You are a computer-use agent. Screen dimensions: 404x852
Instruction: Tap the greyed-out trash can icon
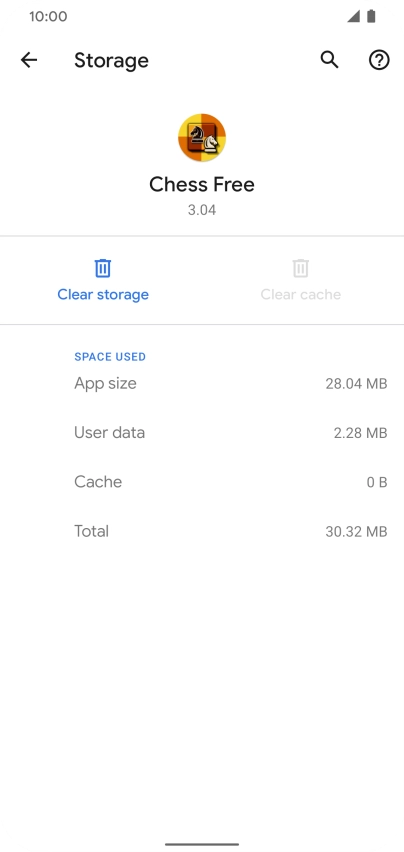click(x=300, y=268)
